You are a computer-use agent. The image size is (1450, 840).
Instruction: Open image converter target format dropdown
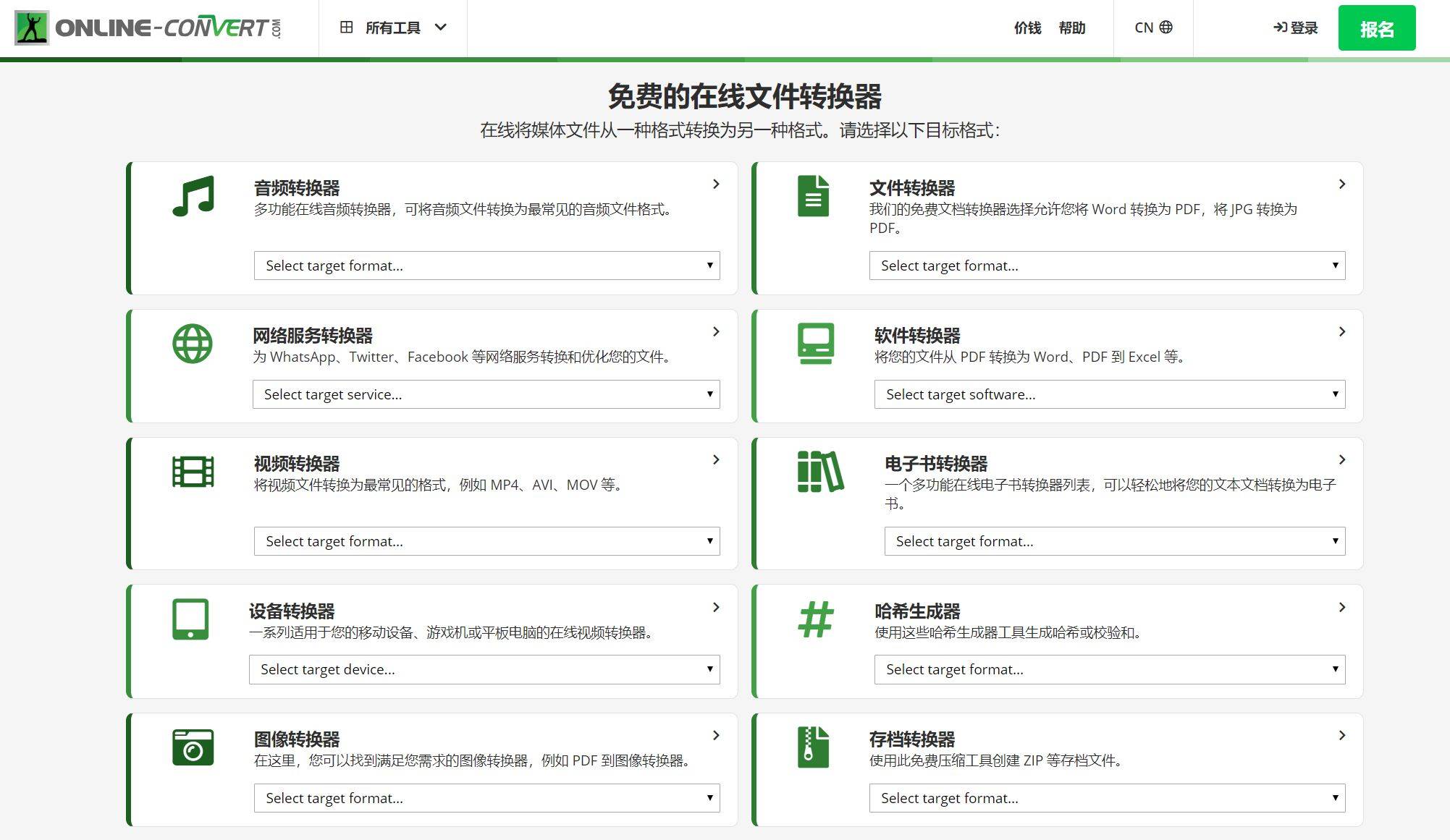(x=486, y=798)
